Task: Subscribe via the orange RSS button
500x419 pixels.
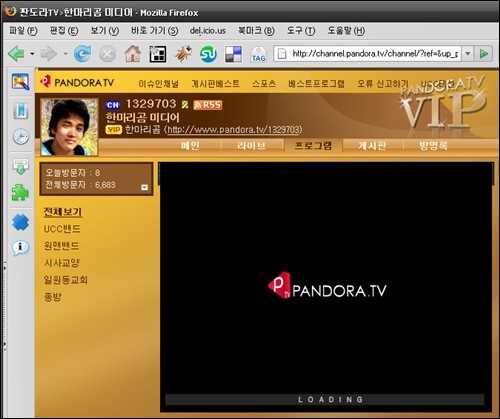Action: [x=208, y=105]
